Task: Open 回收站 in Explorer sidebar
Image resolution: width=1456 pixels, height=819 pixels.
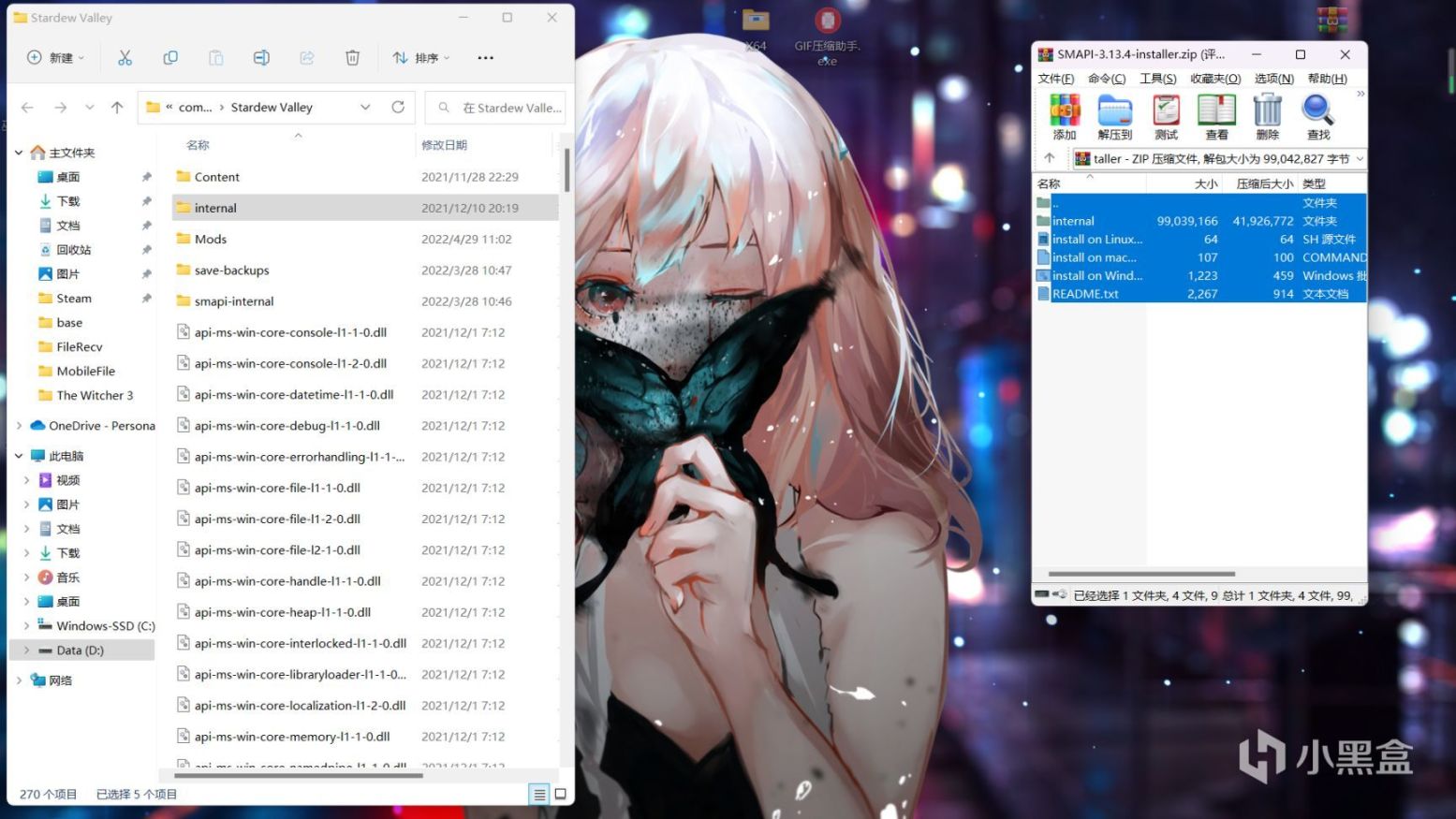Action: click(74, 250)
